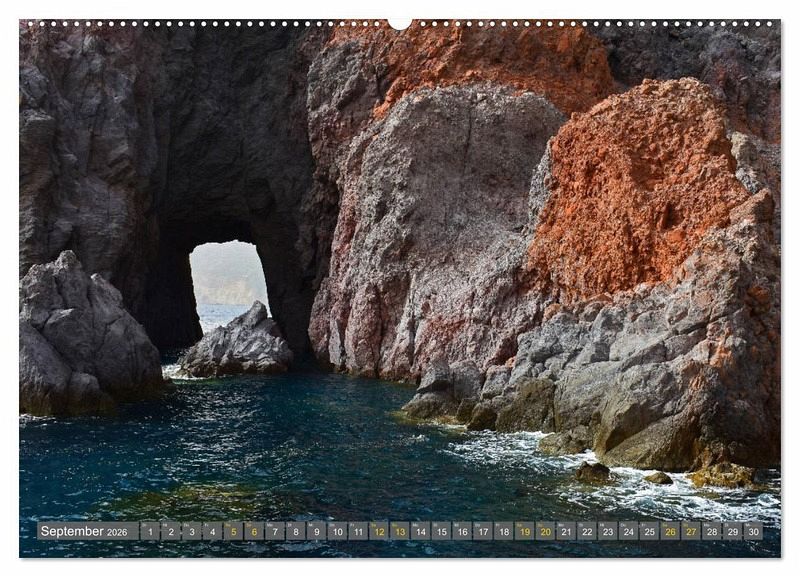The width and height of the screenshot is (800, 577).
Task: Select highlighted day 26 in the strip
Action: pyautogui.click(x=670, y=531)
